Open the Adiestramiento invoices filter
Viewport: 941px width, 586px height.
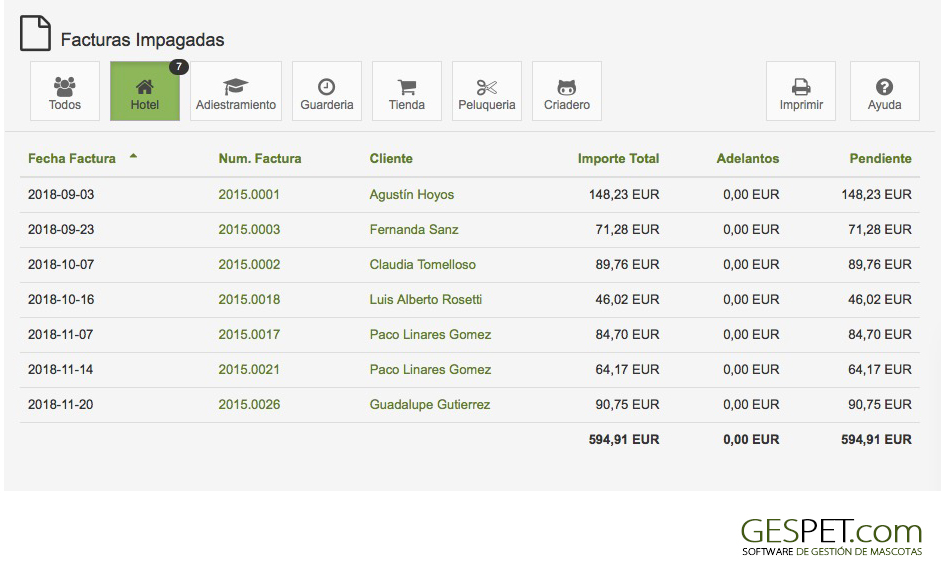click(236, 91)
